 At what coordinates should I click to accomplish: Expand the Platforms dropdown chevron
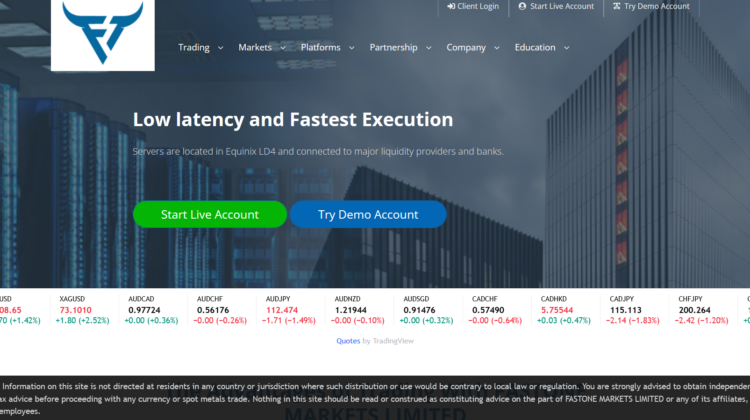(352, 48)
